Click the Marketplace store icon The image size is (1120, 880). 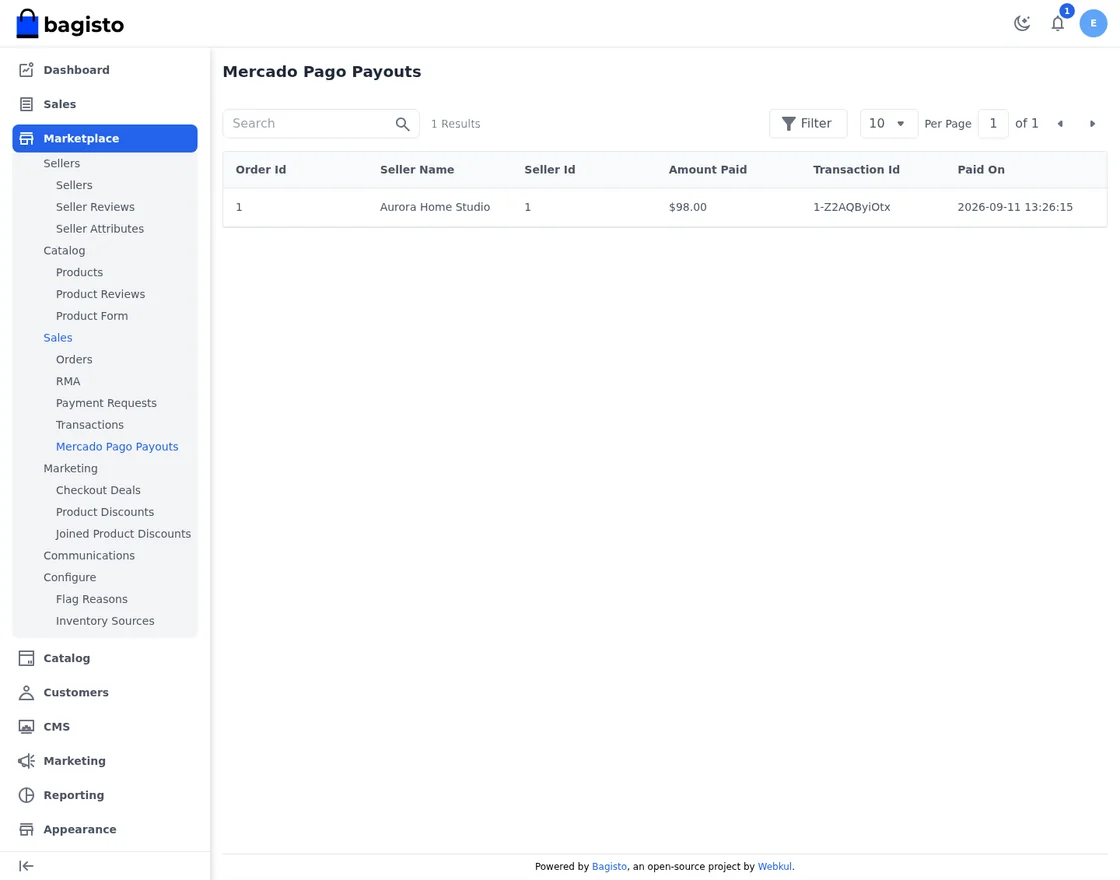(x=26, y=139)
